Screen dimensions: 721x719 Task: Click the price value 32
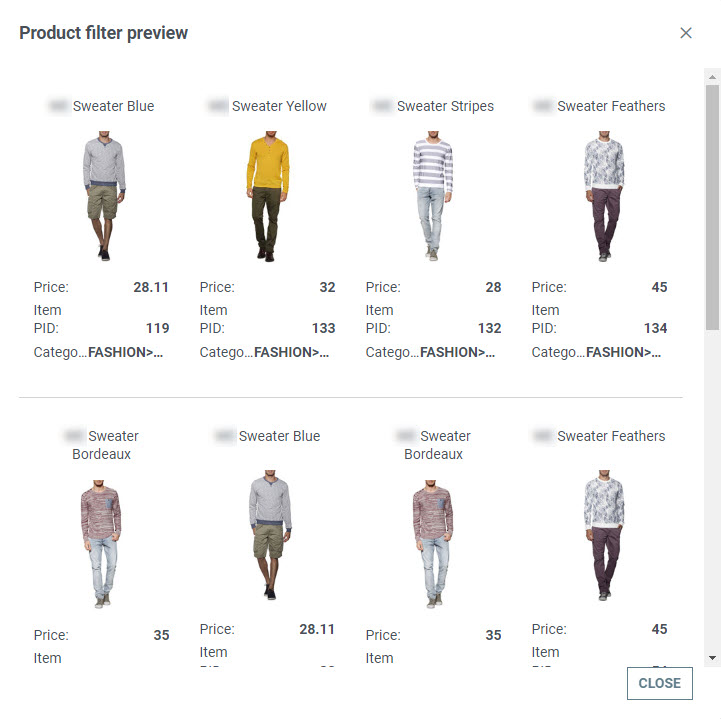[327, 287]
